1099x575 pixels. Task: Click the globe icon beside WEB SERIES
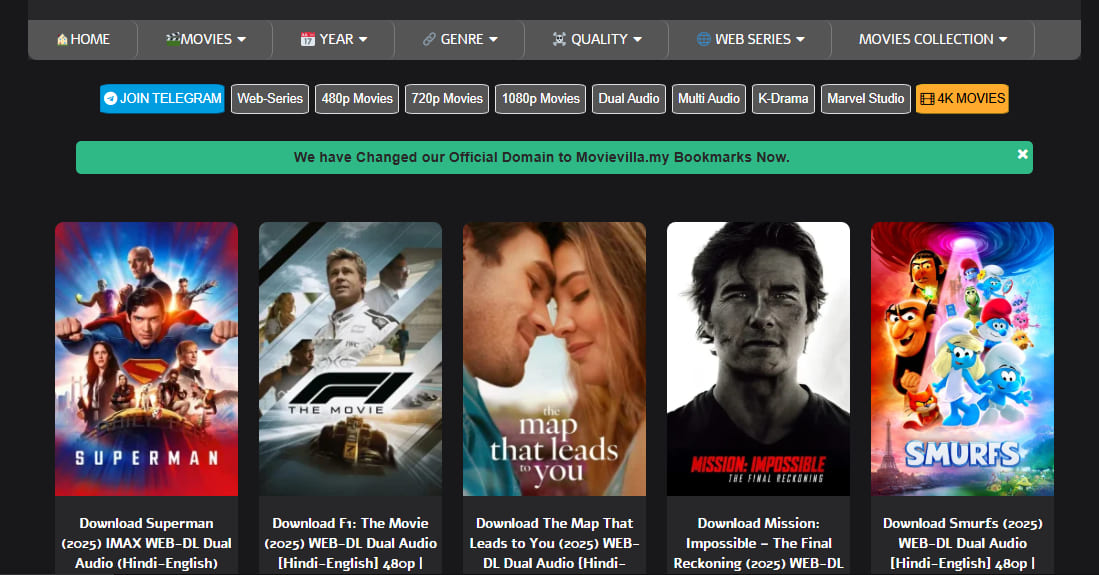704,40
